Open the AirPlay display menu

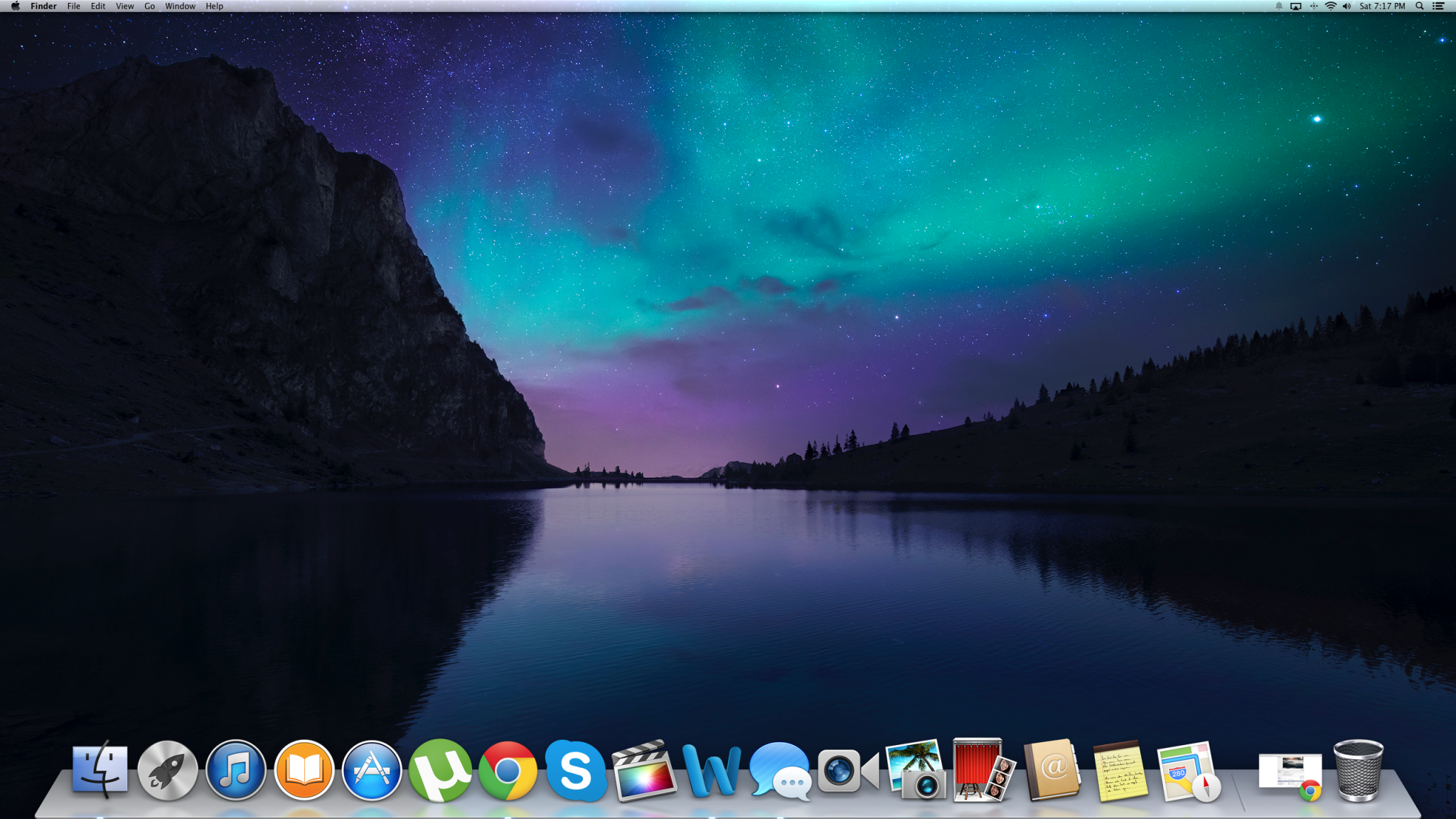coord(1296,6)
